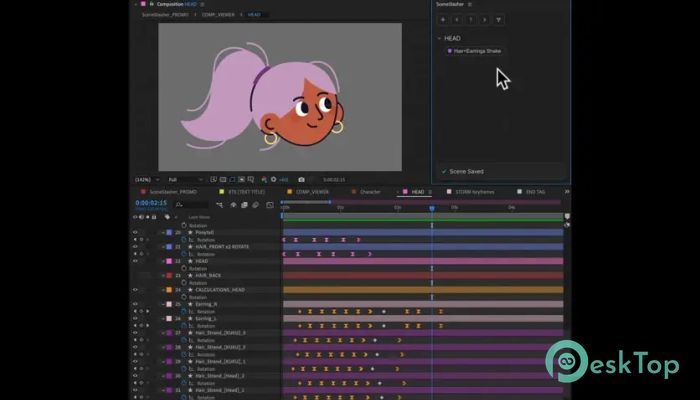700x400 pixels.
Task: Show more timeline tabs with the double chevron
Action: [x=567, y=192]
